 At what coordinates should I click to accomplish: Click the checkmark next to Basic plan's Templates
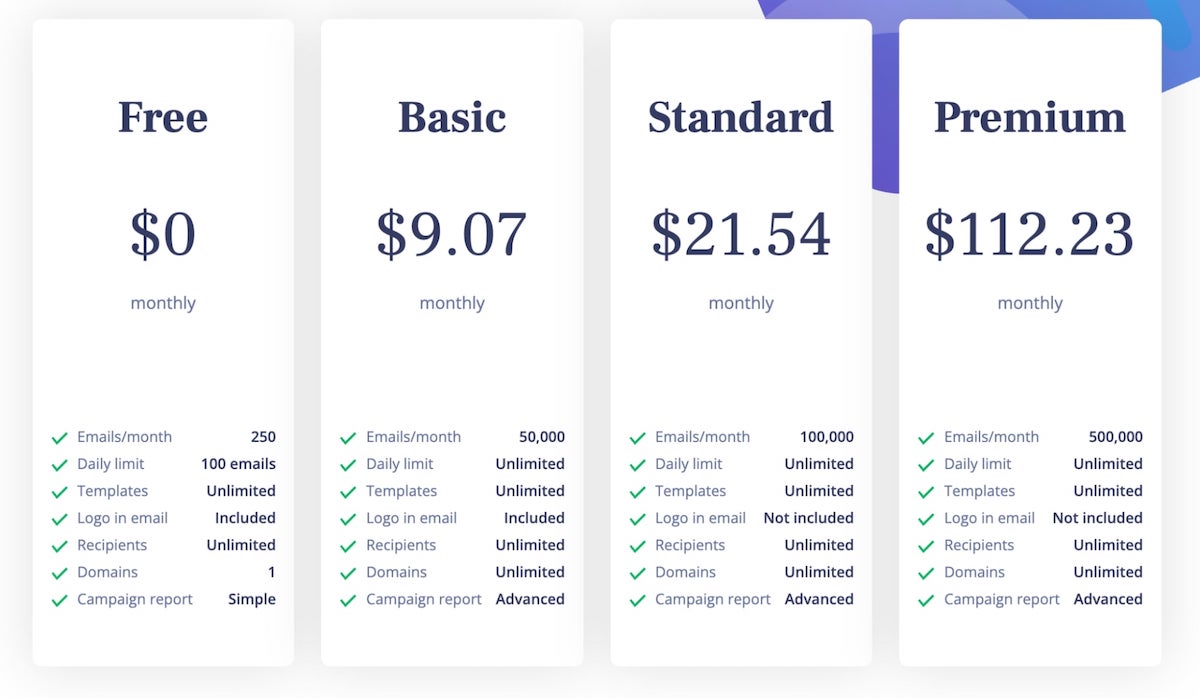coord(348,492)
